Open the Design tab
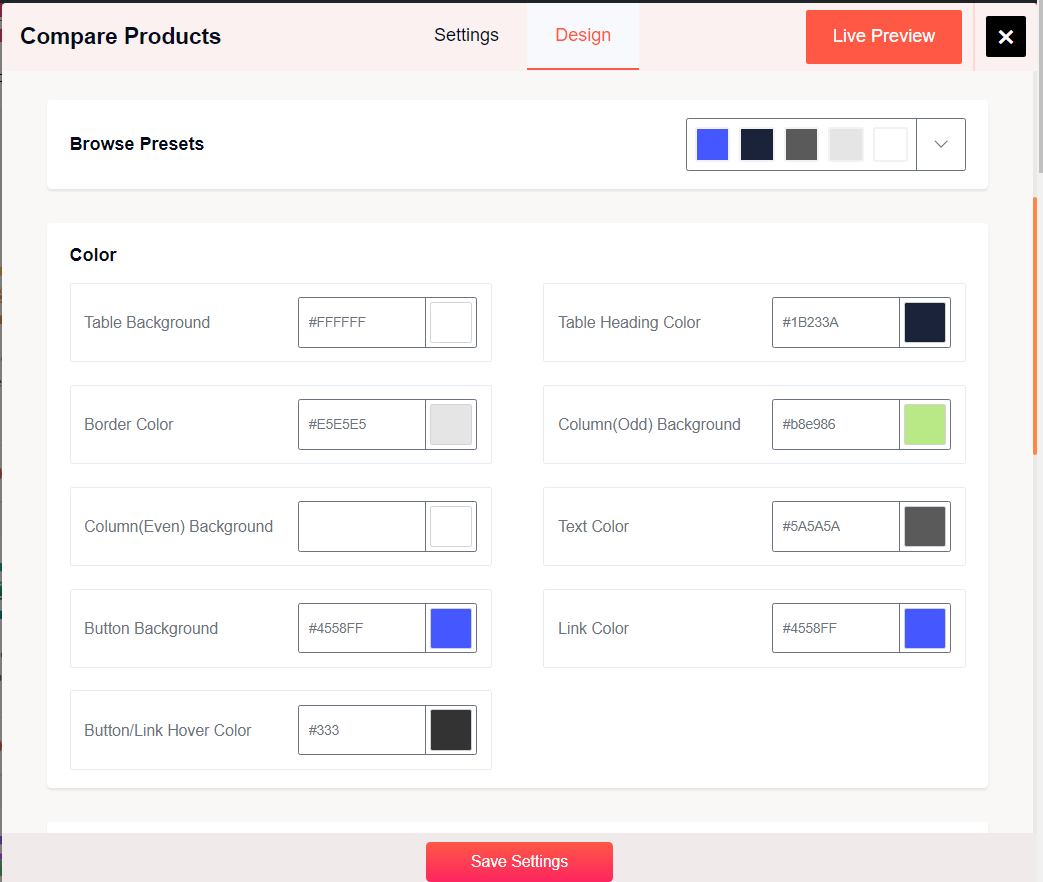The image size is (1043, 882). 582,35
